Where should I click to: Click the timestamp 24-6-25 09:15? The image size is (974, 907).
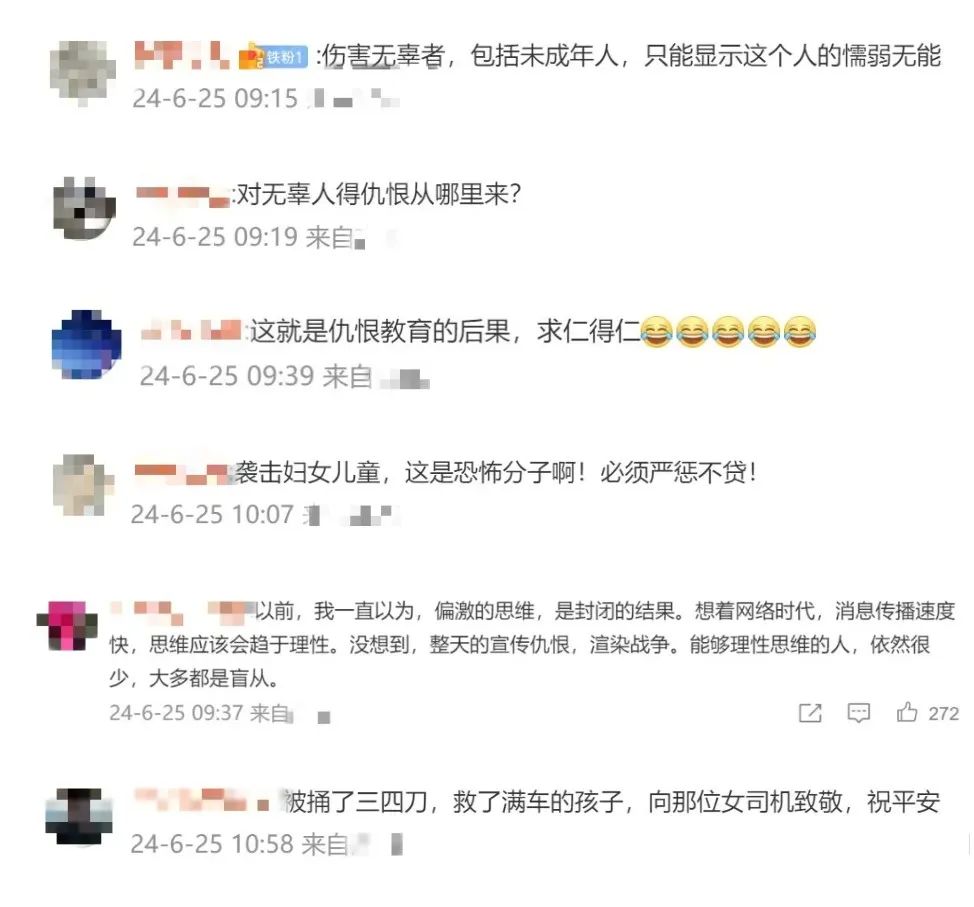coord(215,98)
